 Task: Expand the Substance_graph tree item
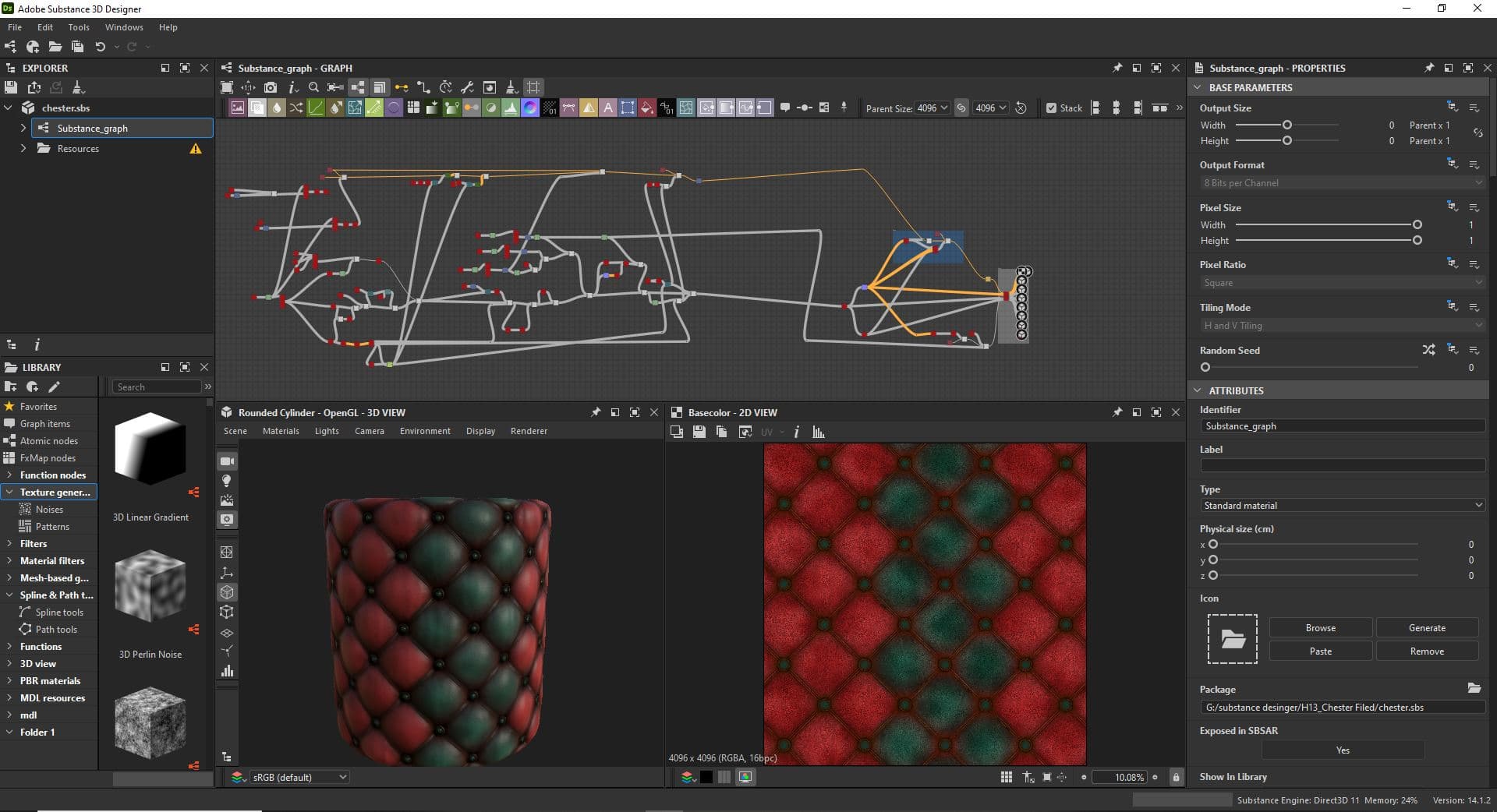[23, 128]
